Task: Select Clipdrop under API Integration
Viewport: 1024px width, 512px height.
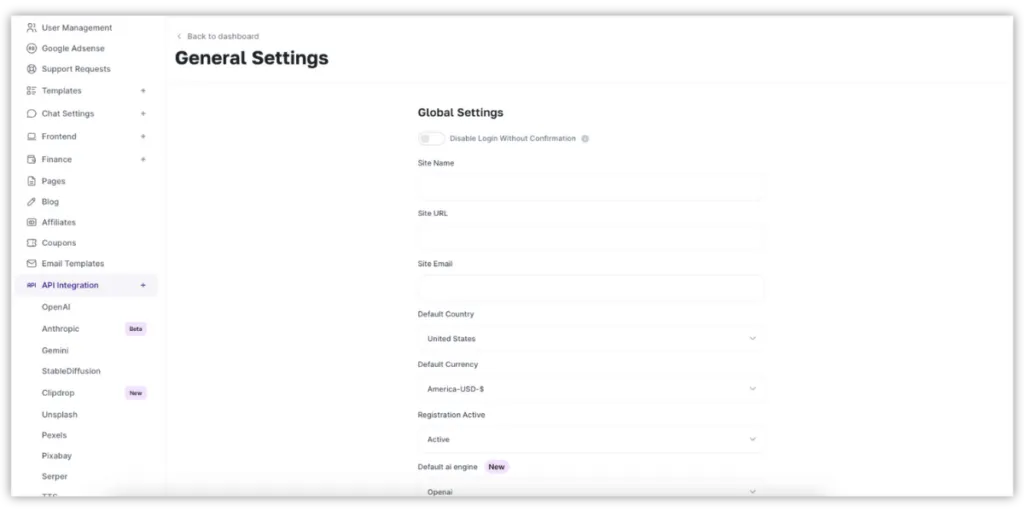Action: tap(58, 393)
